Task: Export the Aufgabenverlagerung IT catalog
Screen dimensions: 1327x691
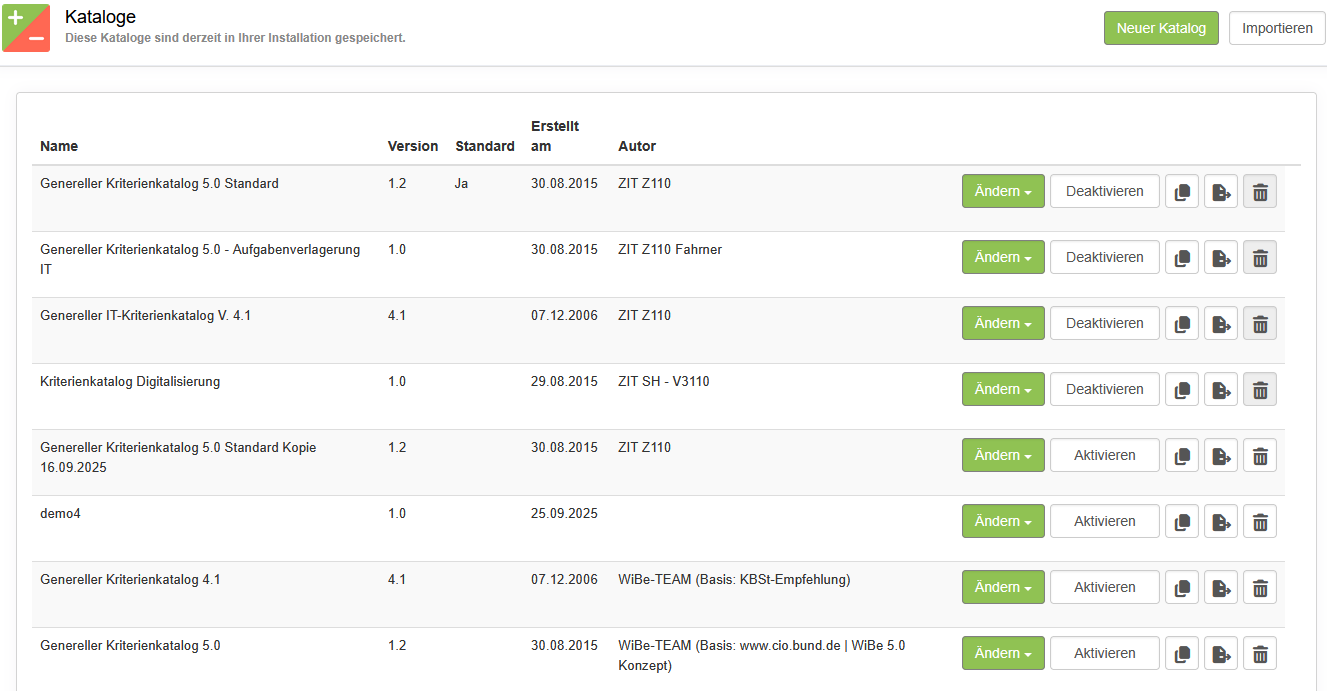Action: pyautogui.click(x=1220, y=258)
